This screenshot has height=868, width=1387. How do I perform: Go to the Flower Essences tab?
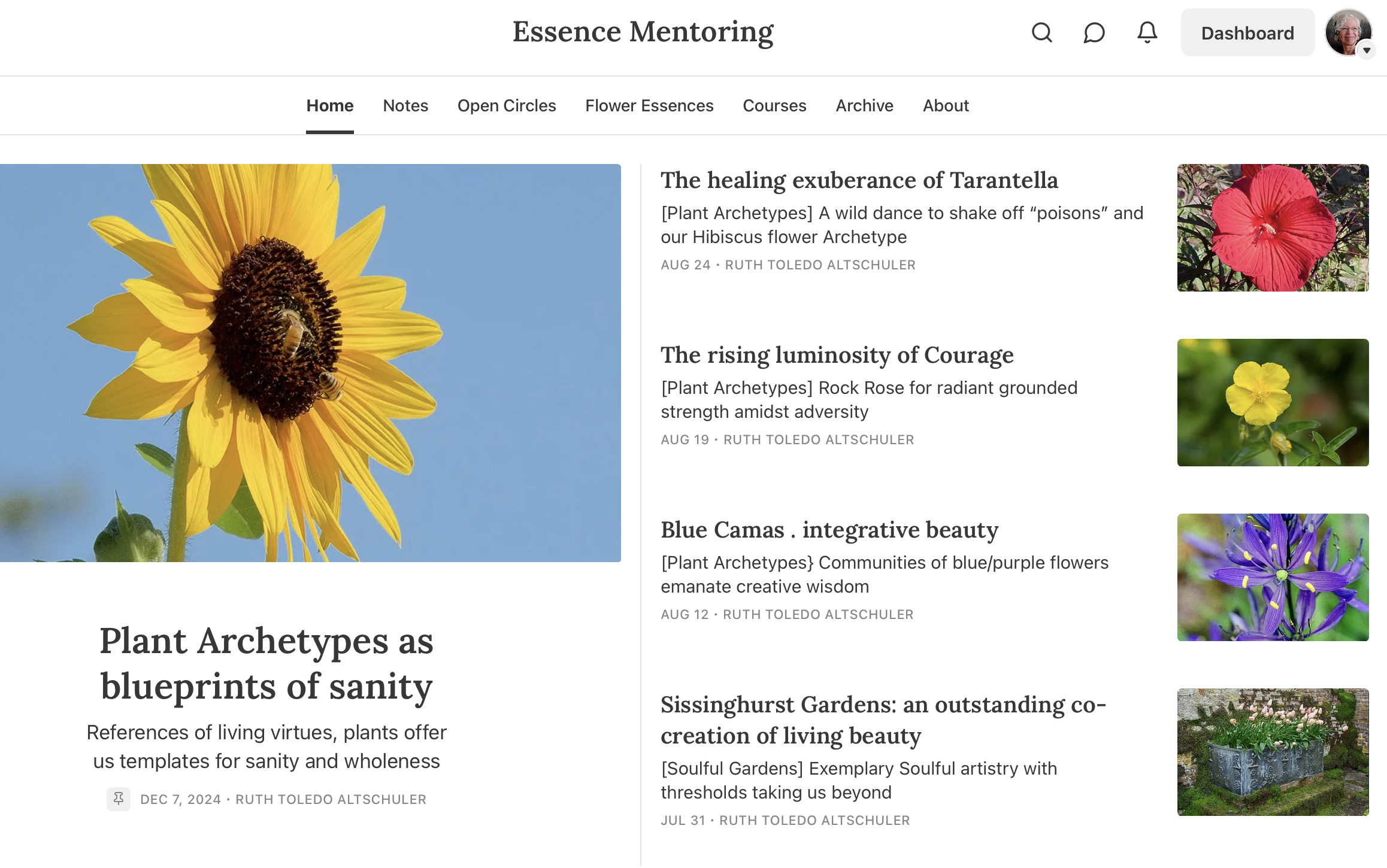coord(649,105)
